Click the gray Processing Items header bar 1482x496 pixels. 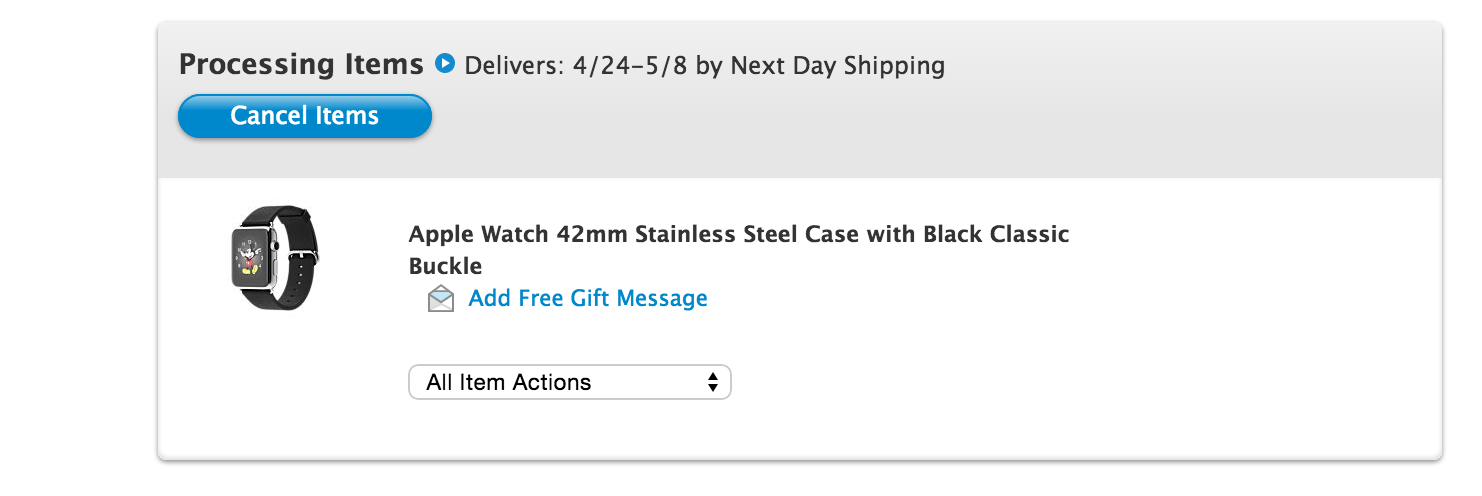(x=800, y=100)
